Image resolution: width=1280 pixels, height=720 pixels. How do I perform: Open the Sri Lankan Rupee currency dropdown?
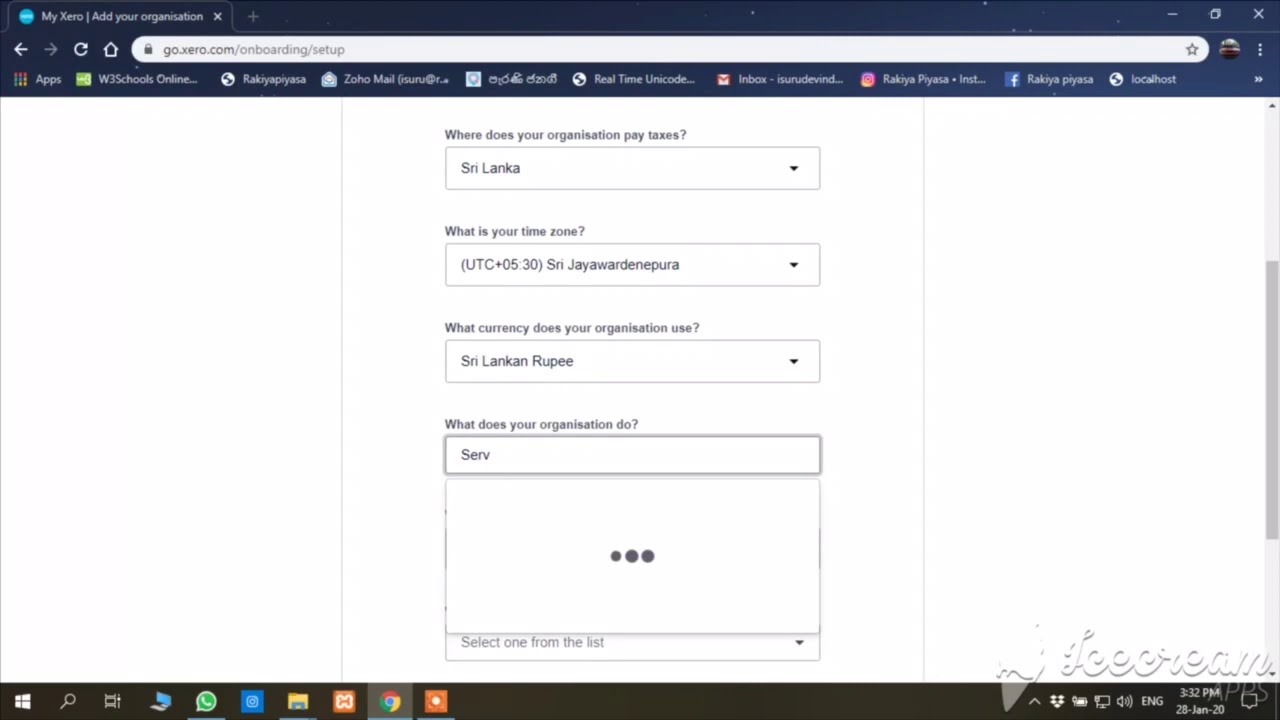point(632,361)
